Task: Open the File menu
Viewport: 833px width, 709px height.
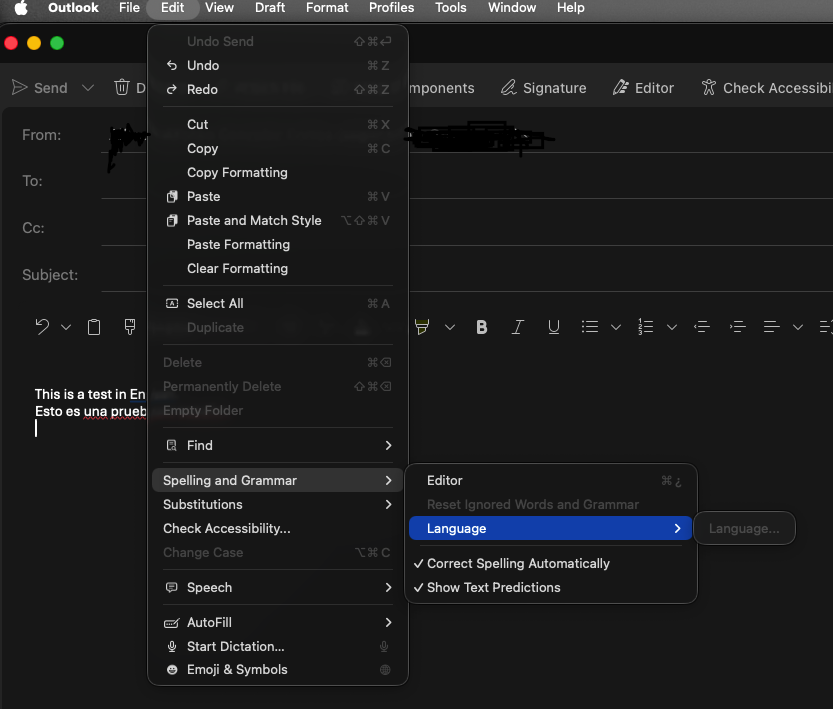Action: pyautogui.click(x=129, y=8)
